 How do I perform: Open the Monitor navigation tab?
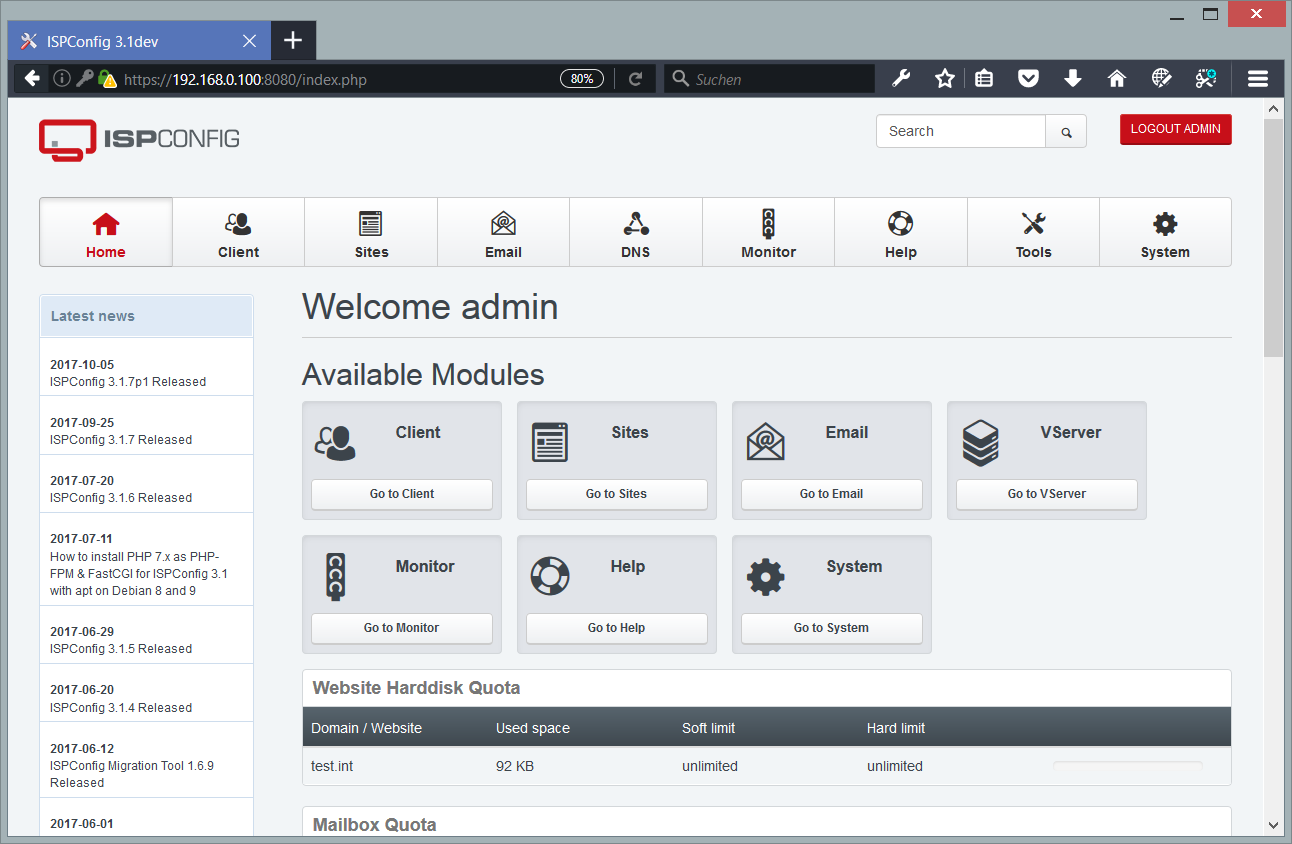tap(768, 232)
